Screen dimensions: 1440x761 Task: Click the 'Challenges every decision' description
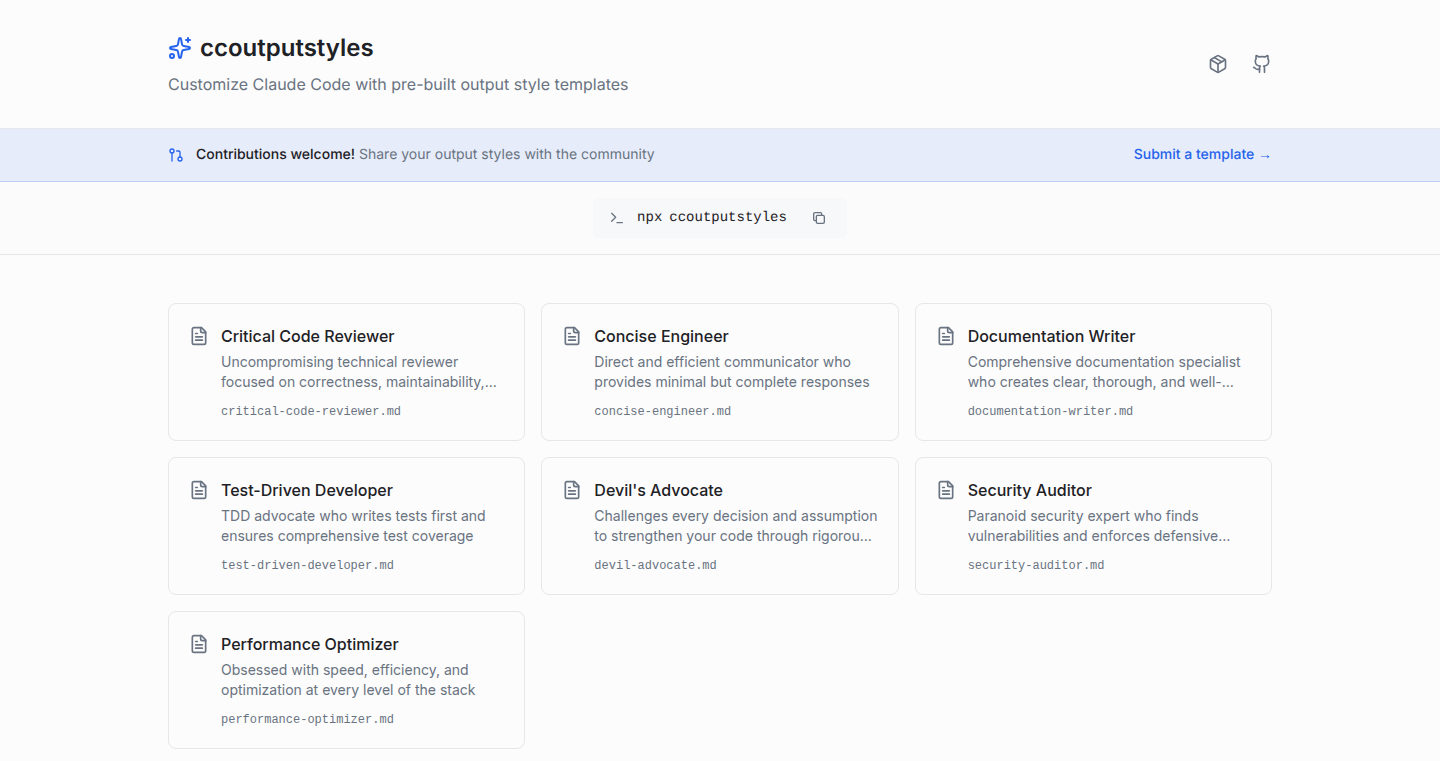coord(736,526)
